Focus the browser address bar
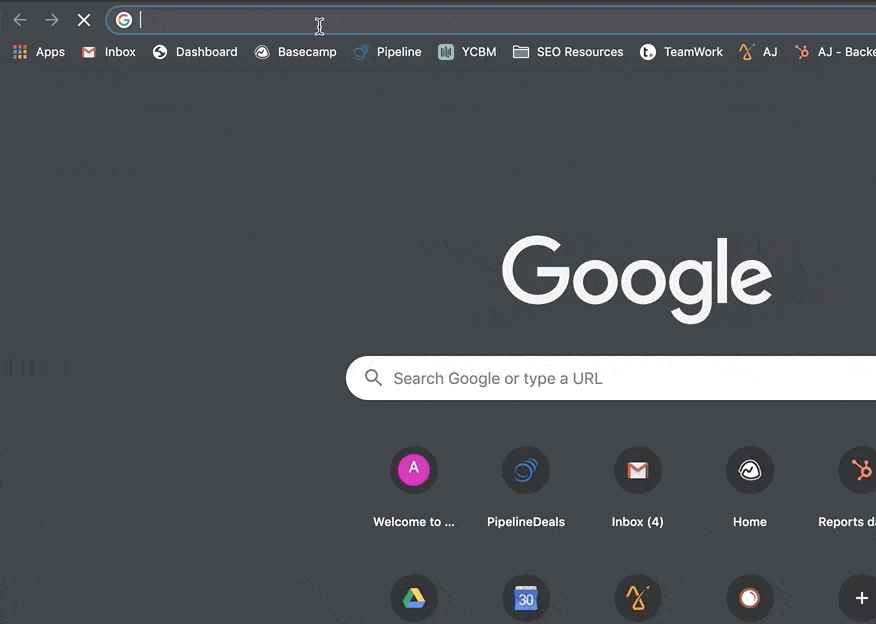Viewport: 876px width, 624px height. tap(492, 20)
